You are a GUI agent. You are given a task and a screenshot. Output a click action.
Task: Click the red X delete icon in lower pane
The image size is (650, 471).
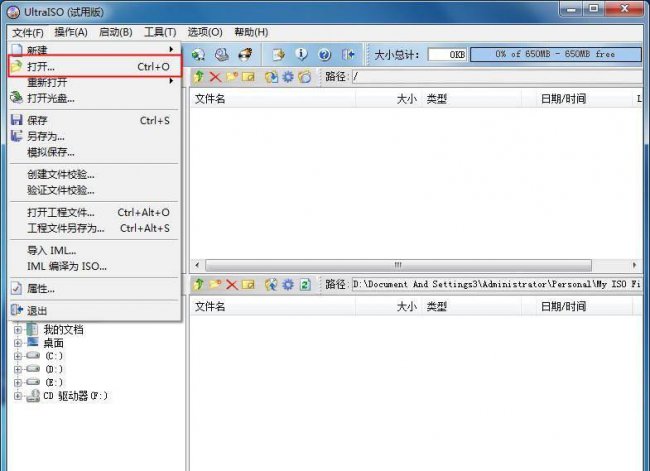(232, 284)
